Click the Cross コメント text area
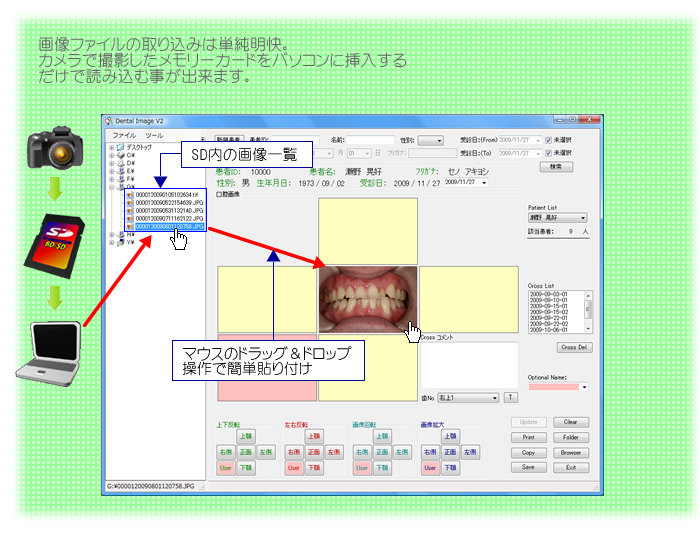 pos(469,366)
